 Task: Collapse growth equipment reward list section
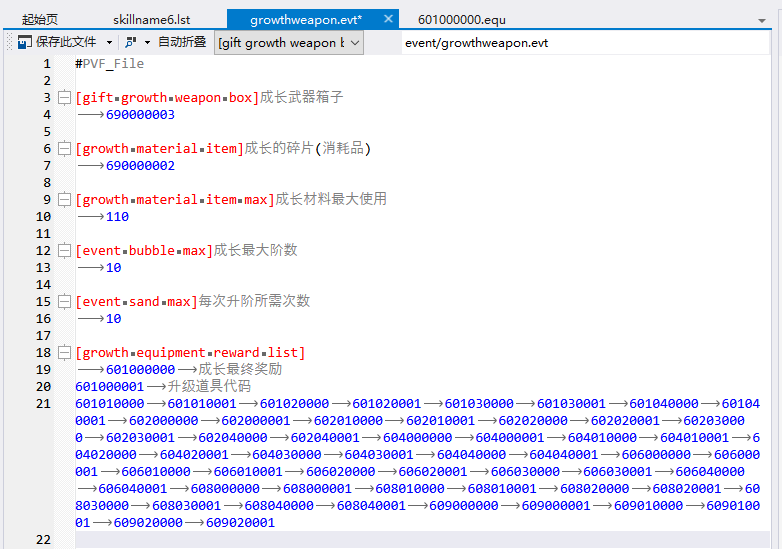(x=64, y=353)
